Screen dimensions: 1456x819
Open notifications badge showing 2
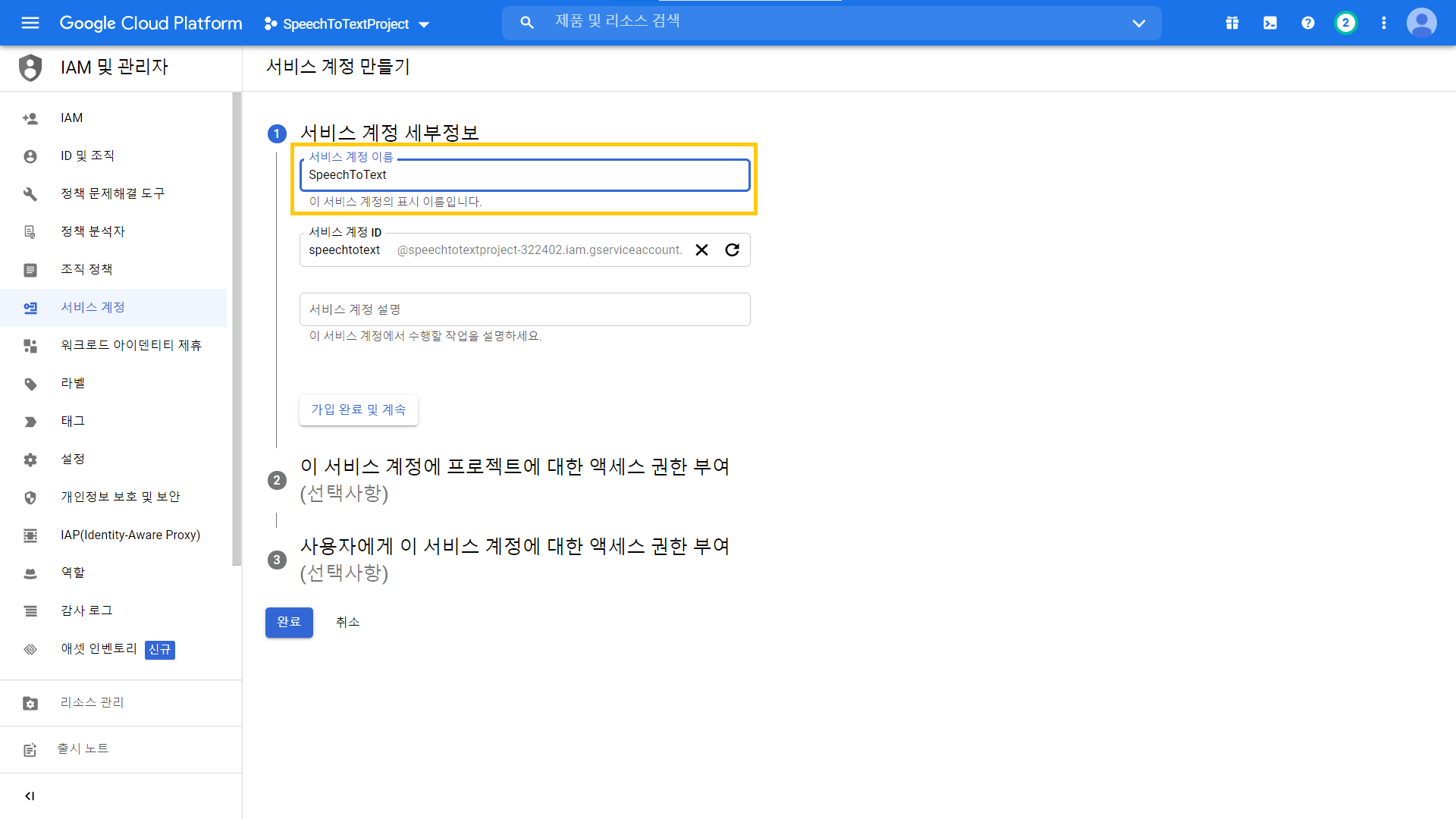coord(1345,23)
